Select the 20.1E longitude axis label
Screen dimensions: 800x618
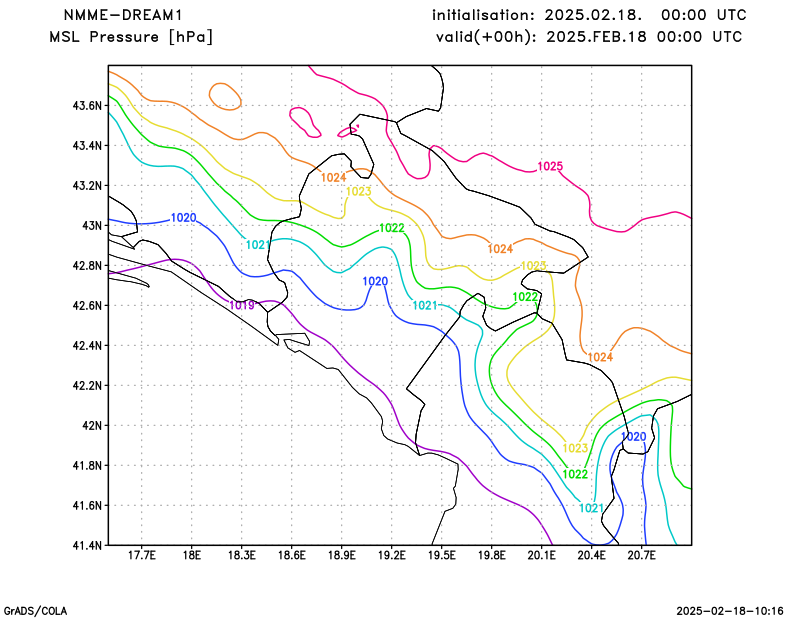pos(542,555)
